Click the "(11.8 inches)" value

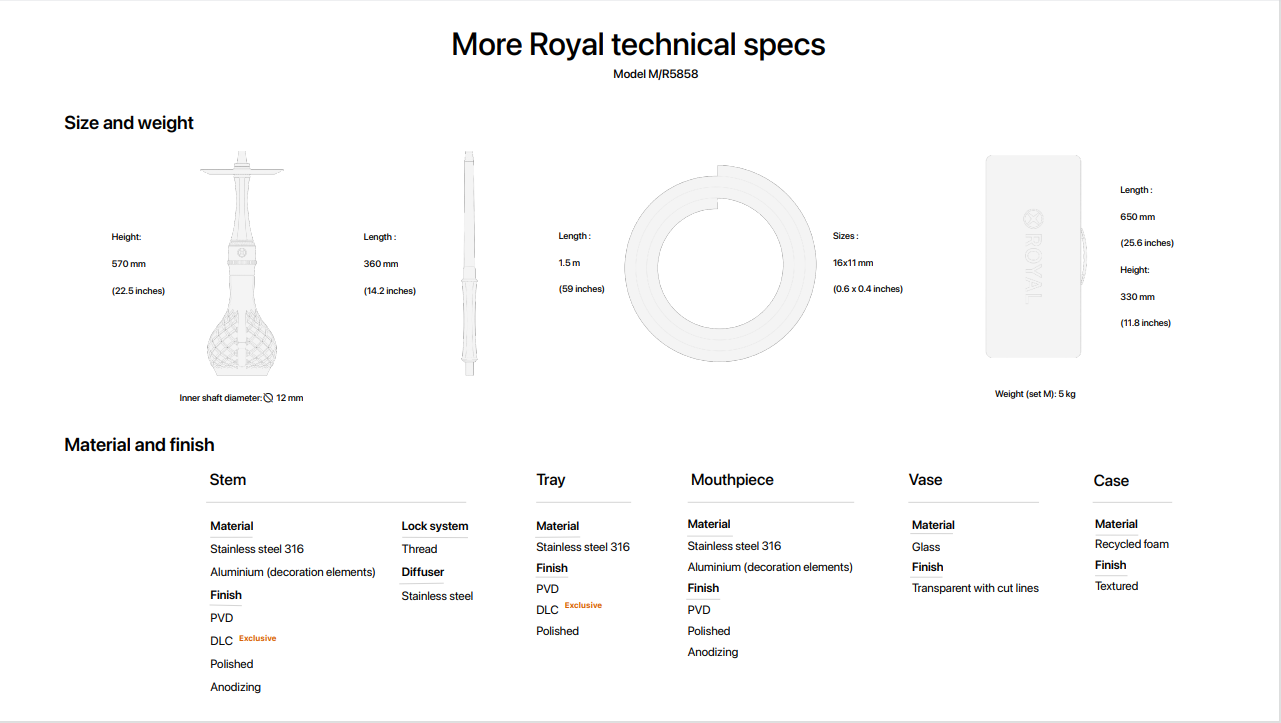click(1146, 323)
